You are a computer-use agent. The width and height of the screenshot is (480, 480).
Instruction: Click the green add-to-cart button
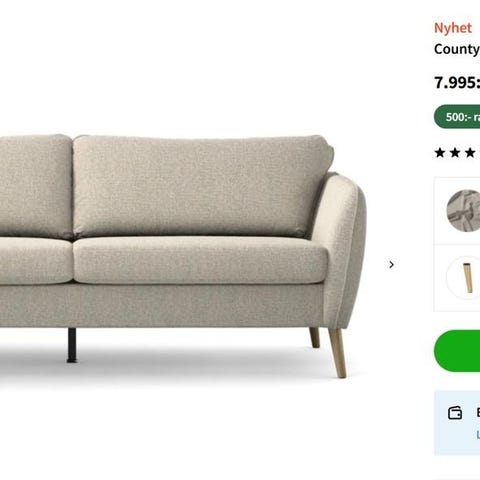tap(457, 351)
